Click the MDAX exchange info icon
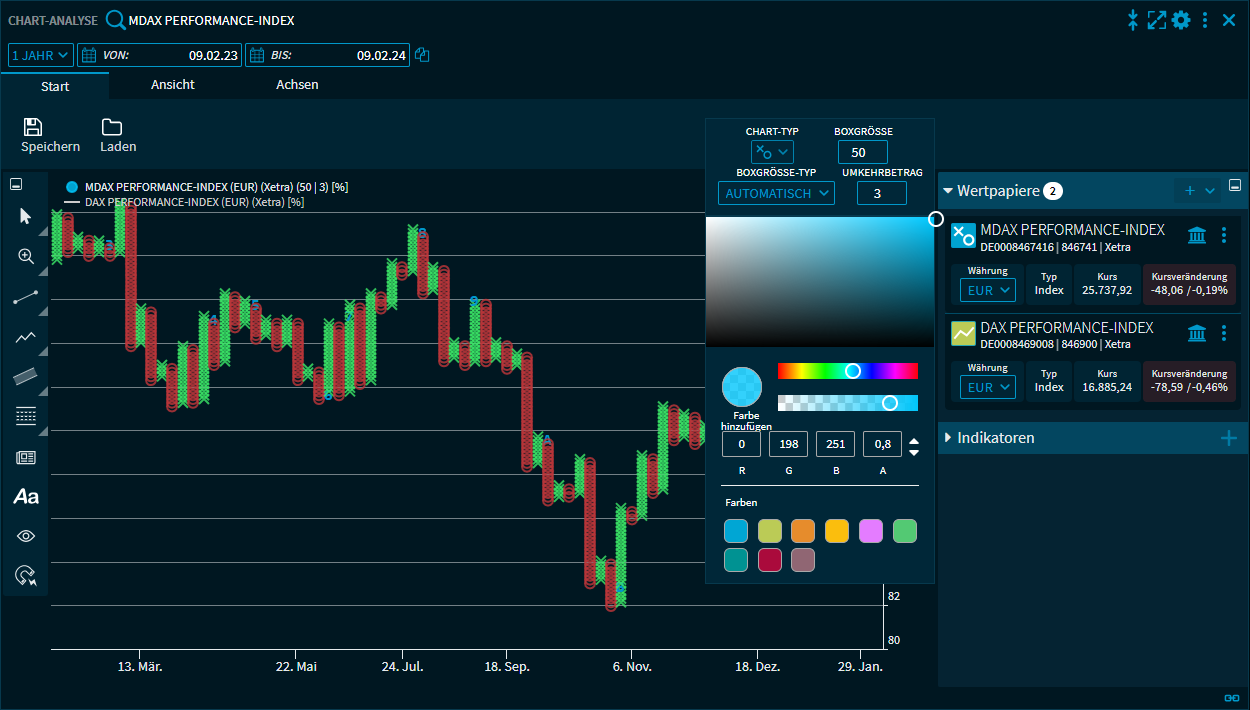This screenshot has height=710, width=1250. pyautogui.click(x=1196, y=235)
